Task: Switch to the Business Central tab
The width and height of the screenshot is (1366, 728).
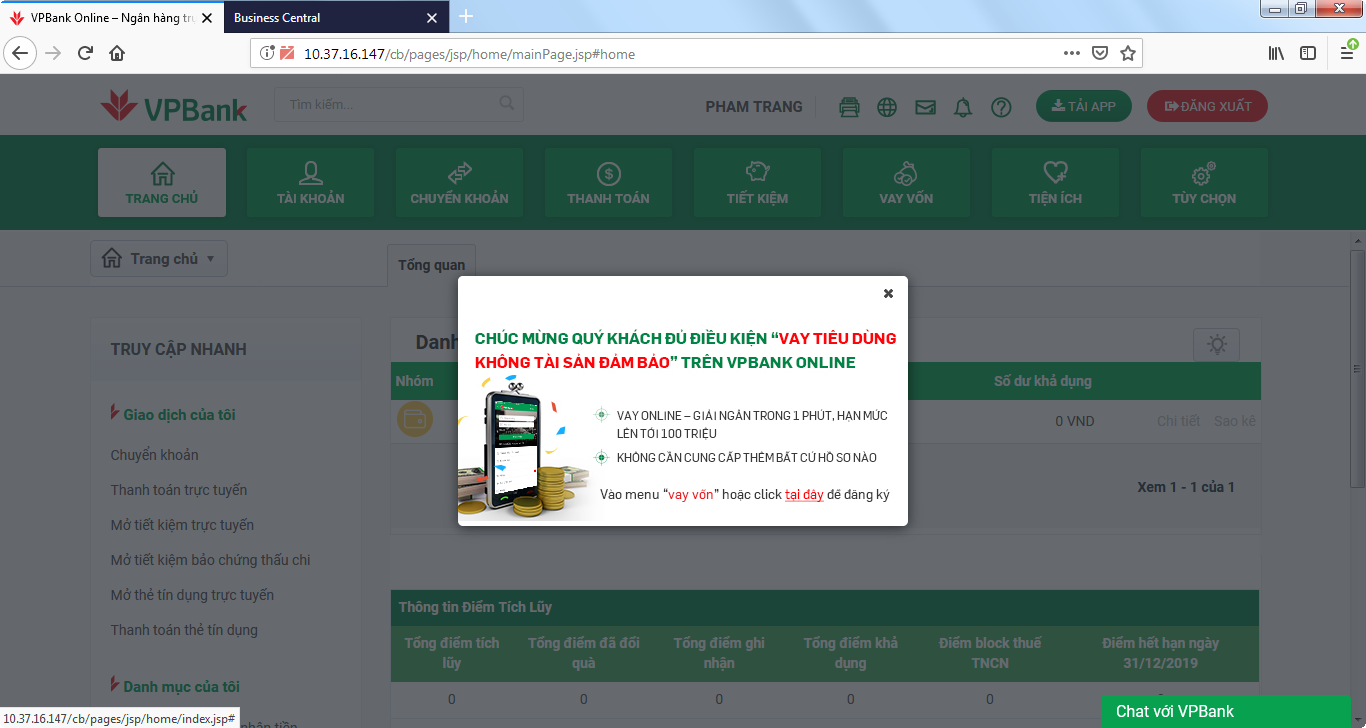Action: click(336, 17)
